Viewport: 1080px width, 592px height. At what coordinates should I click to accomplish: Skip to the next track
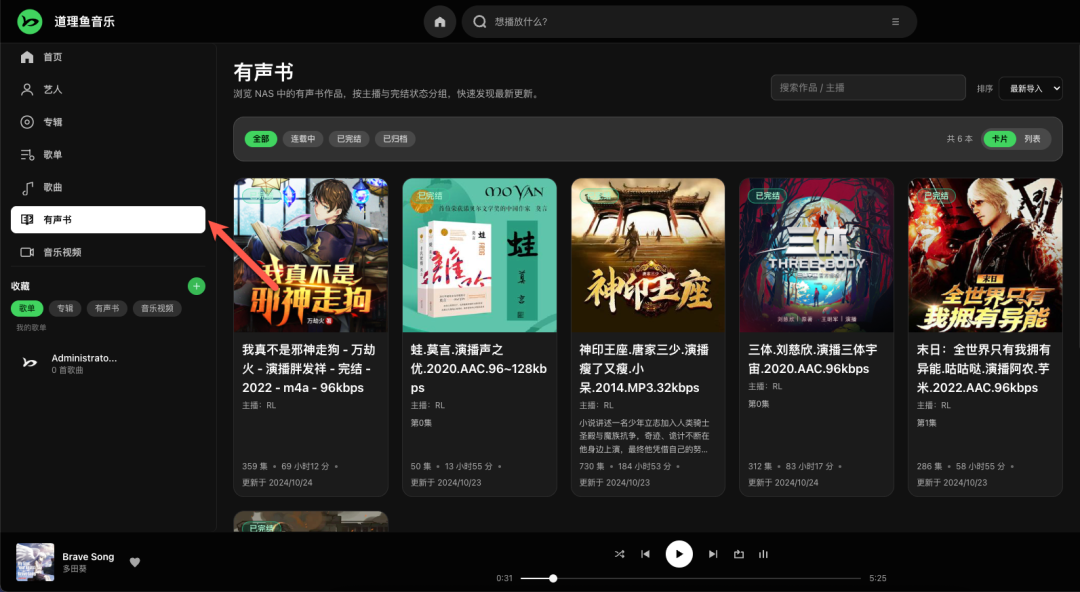(x=713, y=554)
